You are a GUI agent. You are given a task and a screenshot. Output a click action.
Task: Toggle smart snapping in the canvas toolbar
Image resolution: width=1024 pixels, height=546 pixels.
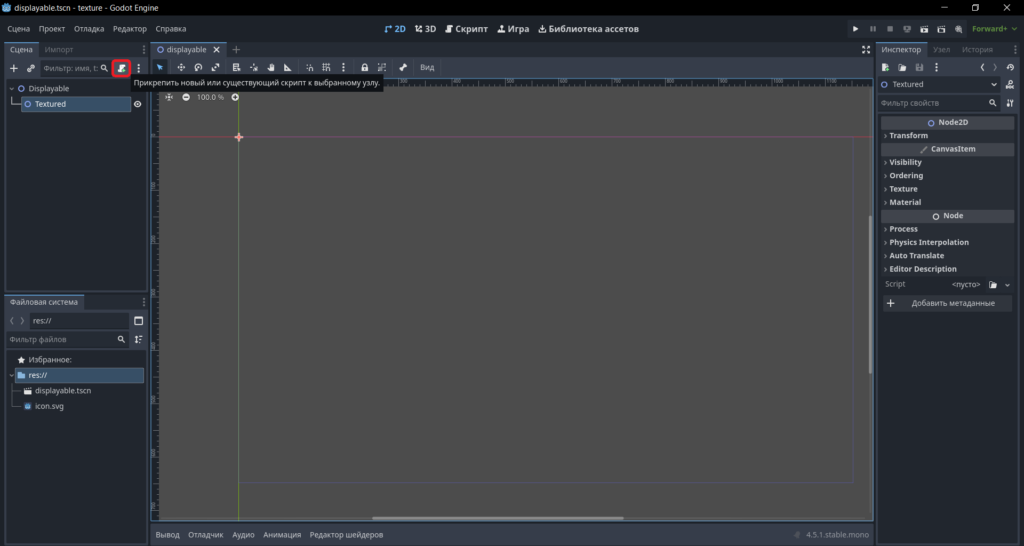(309, 67)
